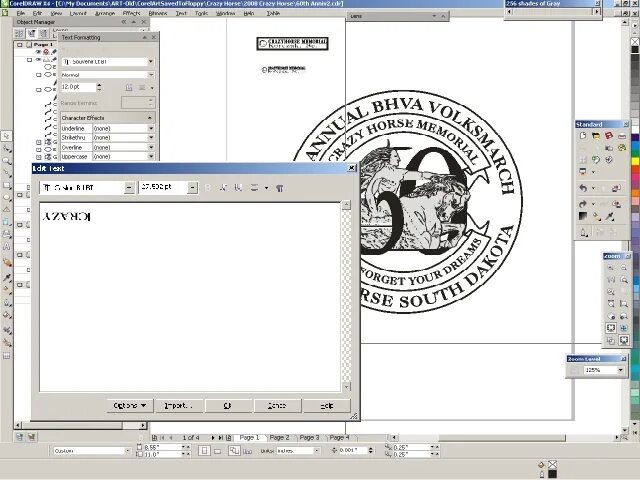Click Cancel in Edit Text dialog

(277, 405)
